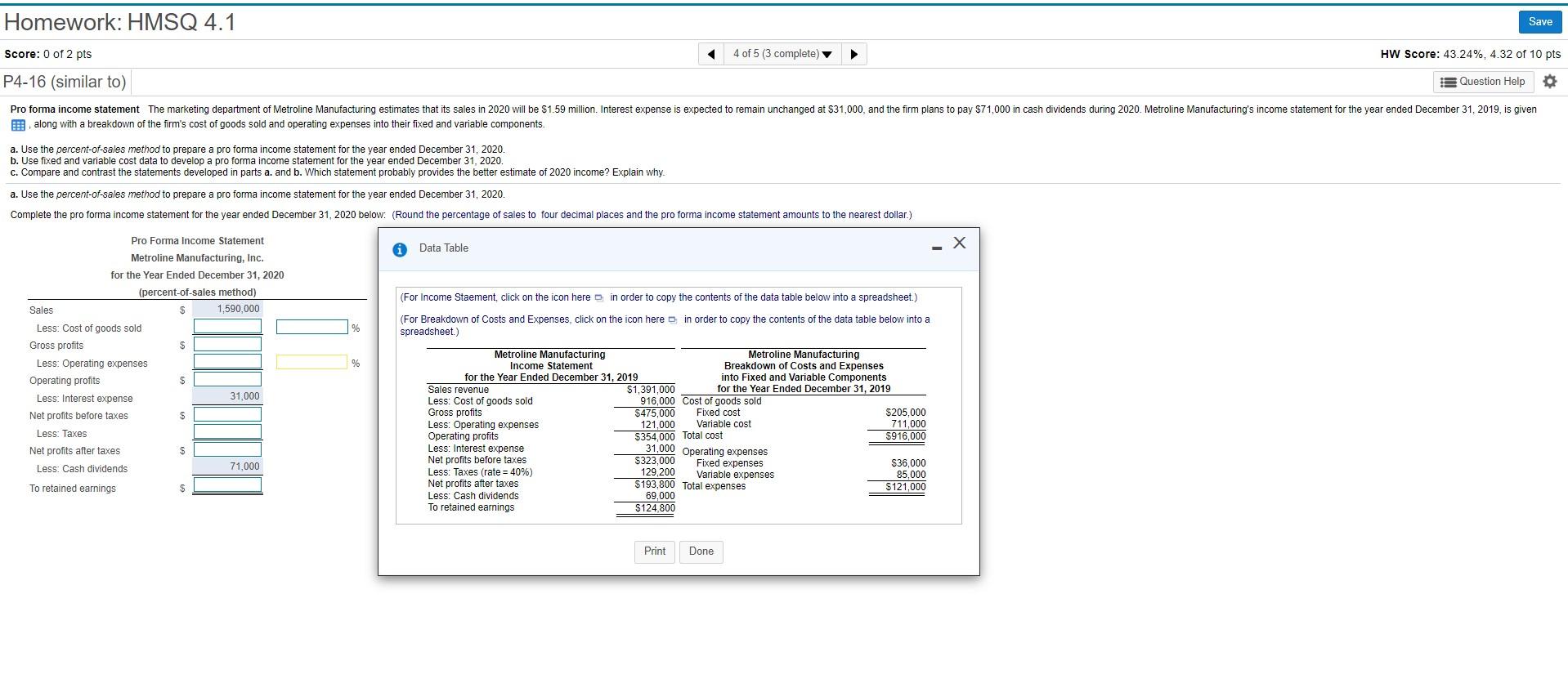Image resolution: width=1568 pixels, height=692 pixels.
Task: Click Variable cost 711,000 value
Action: pos(908,424)
